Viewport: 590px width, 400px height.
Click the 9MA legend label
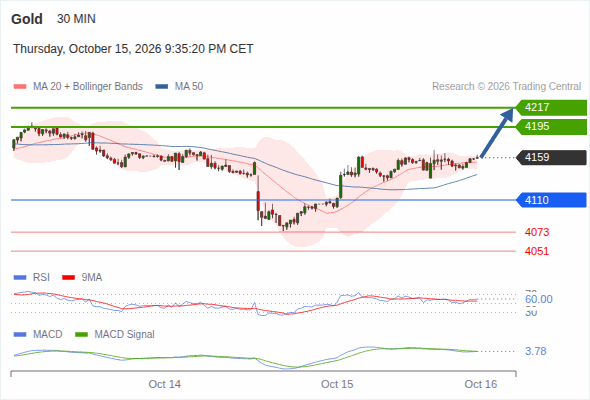coord(92,278)
